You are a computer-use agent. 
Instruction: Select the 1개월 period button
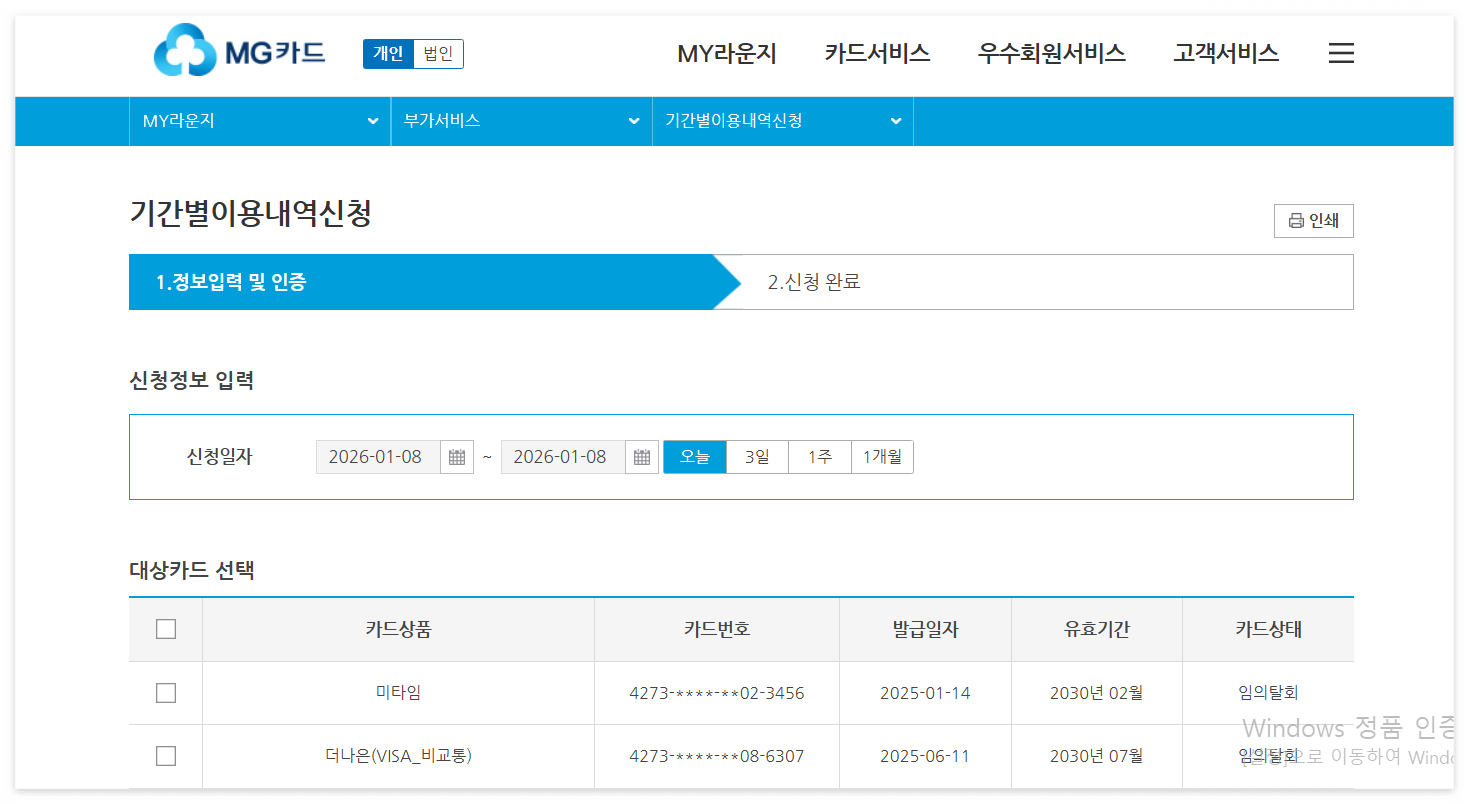pyautogui.click(x=882, y=457)
